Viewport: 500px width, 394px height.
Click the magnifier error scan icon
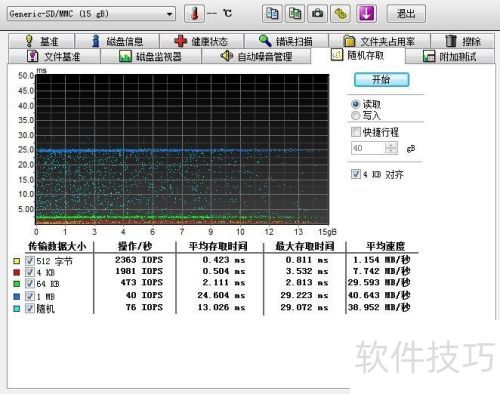point(265,41)
